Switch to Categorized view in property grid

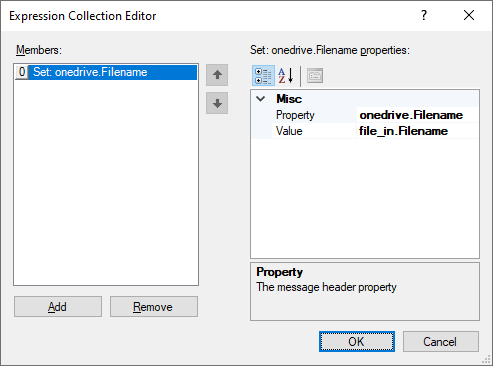pyautogui.click(x=263, y=76)
